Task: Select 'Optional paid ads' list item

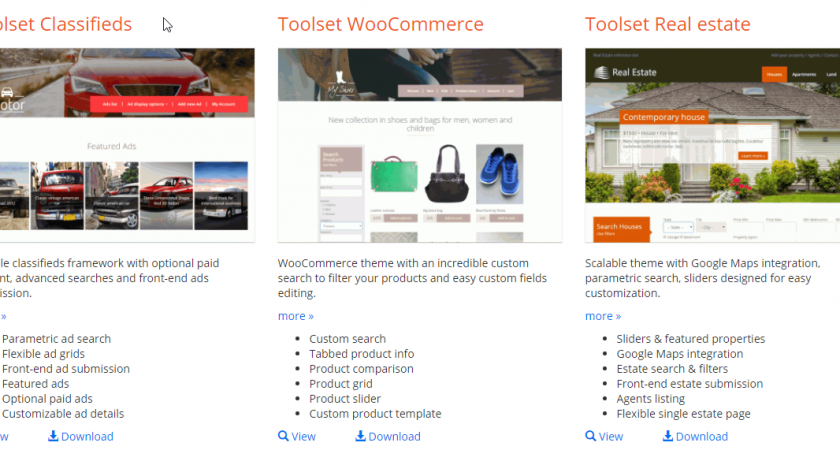Action: [47, 399]
